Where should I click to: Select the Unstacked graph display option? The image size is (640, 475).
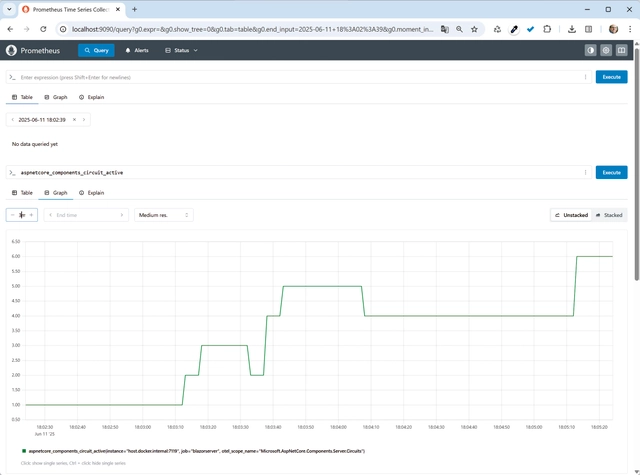coord(571,215)
